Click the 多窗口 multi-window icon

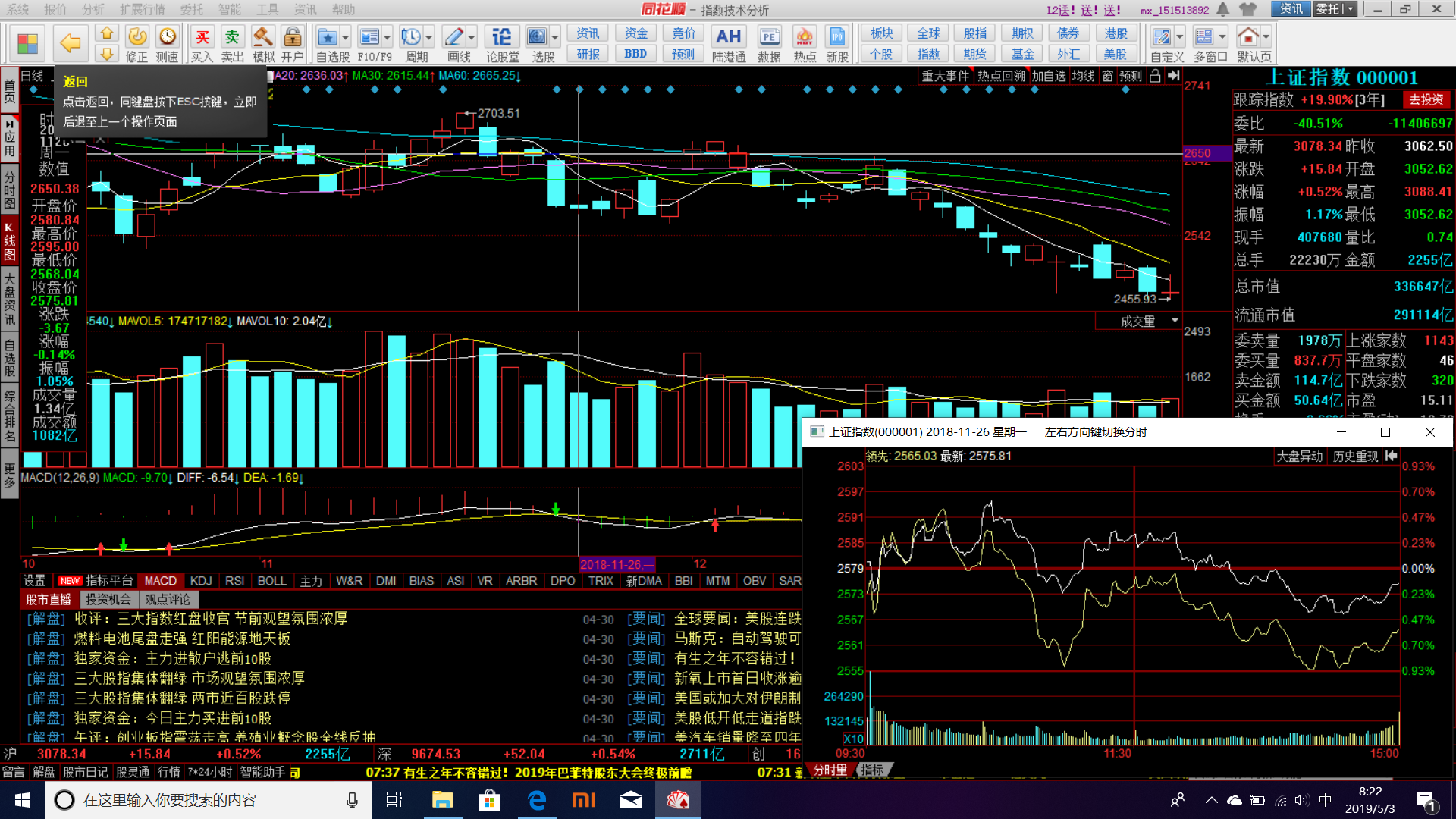(x=1203, y=37)
